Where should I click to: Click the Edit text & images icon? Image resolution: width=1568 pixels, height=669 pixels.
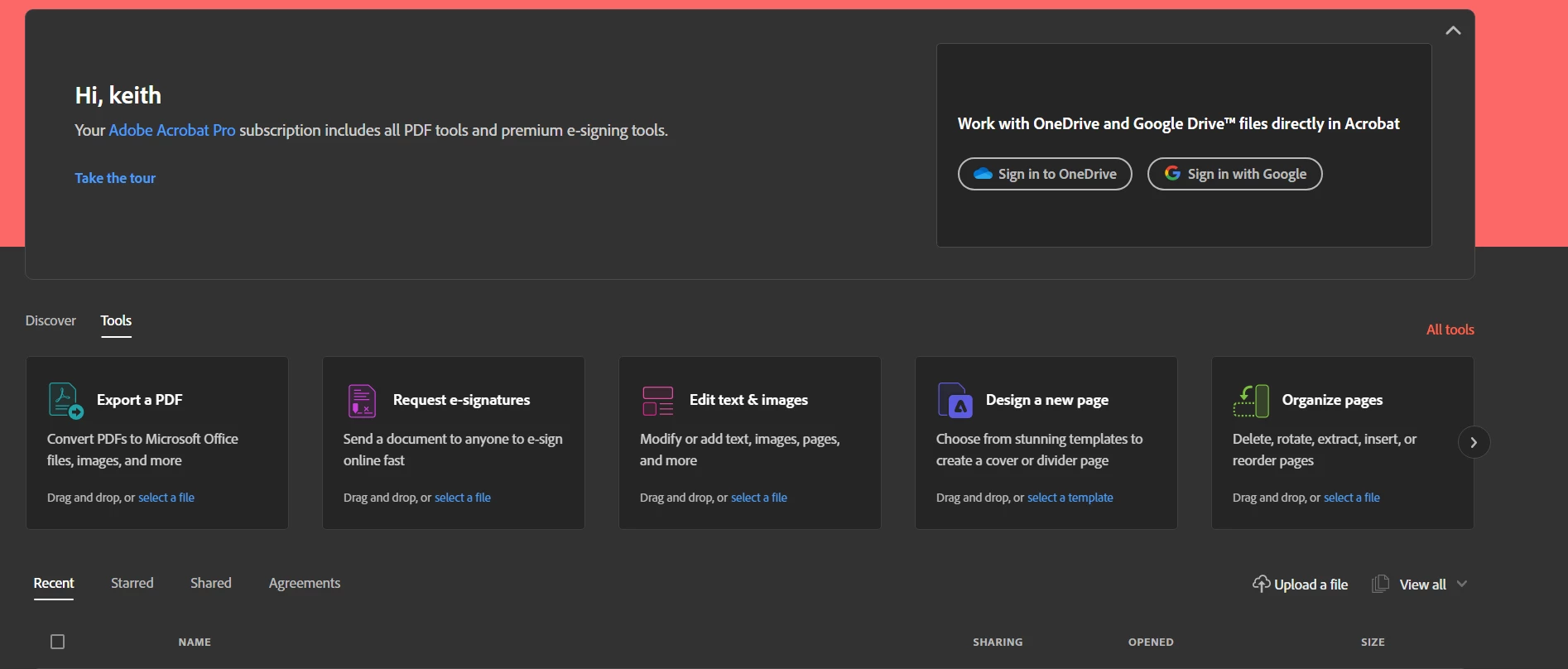click(658, 401)
